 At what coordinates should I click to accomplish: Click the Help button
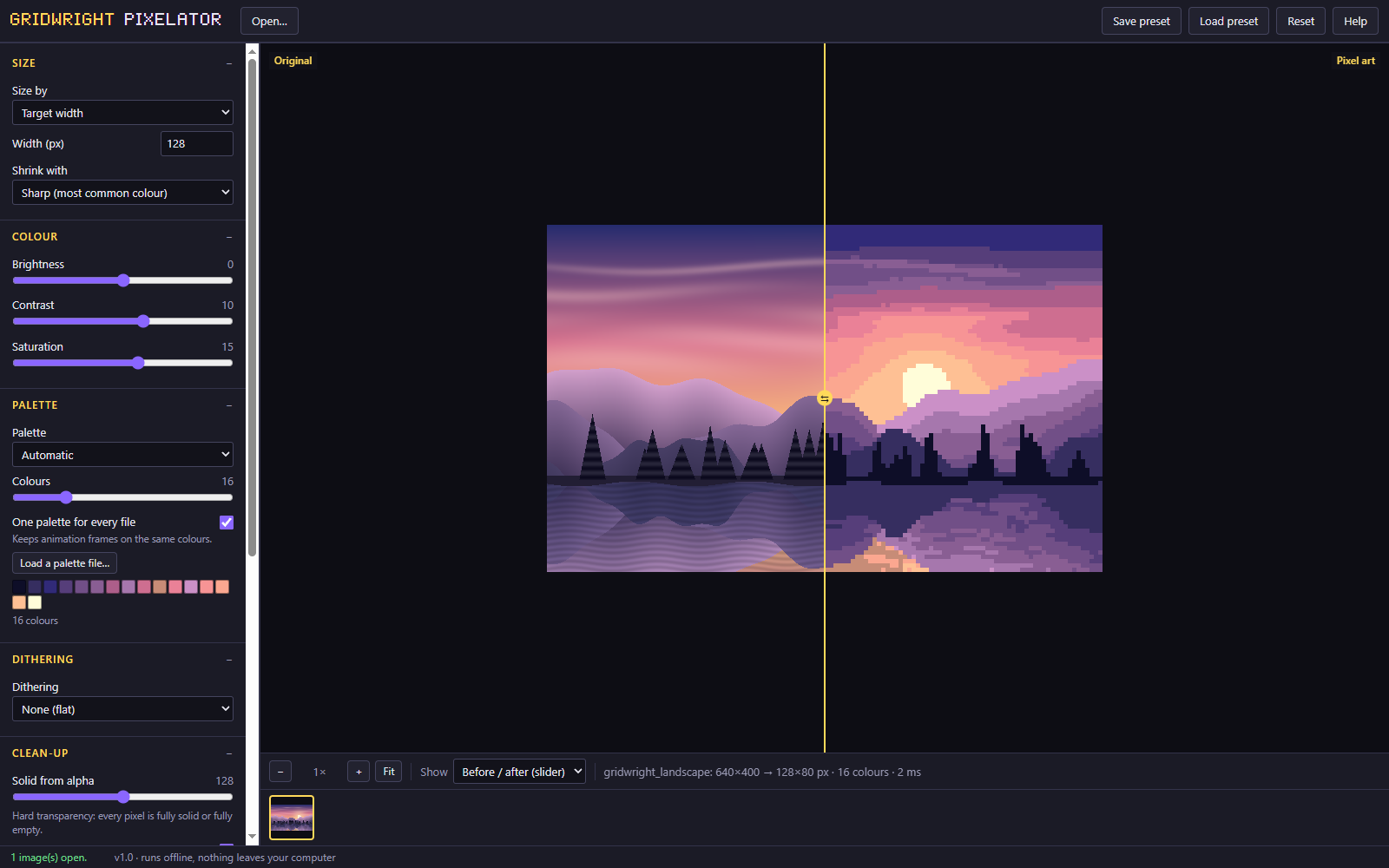tap(1355, 21)
